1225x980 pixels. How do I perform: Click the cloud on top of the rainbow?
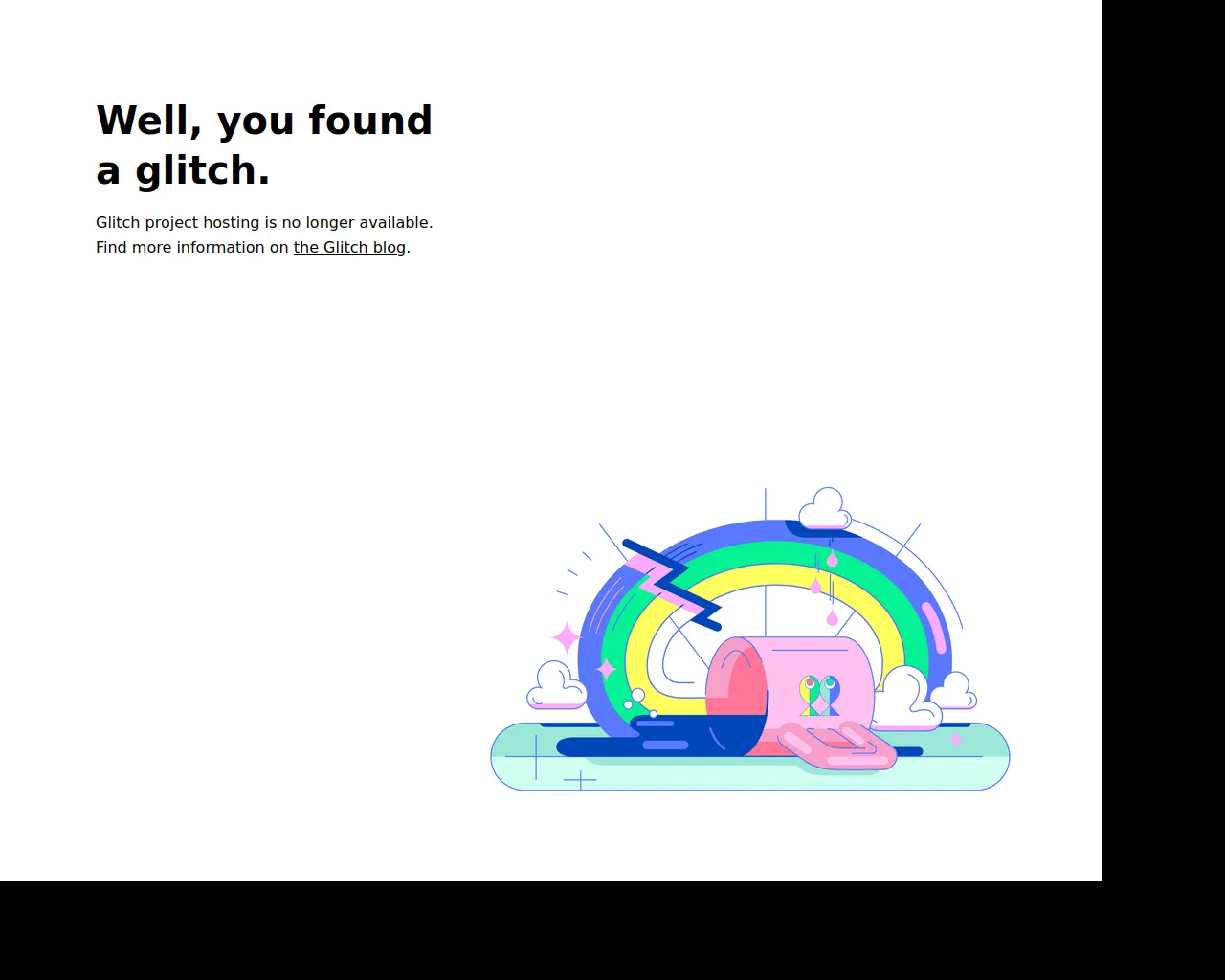(x=825, y=509)
